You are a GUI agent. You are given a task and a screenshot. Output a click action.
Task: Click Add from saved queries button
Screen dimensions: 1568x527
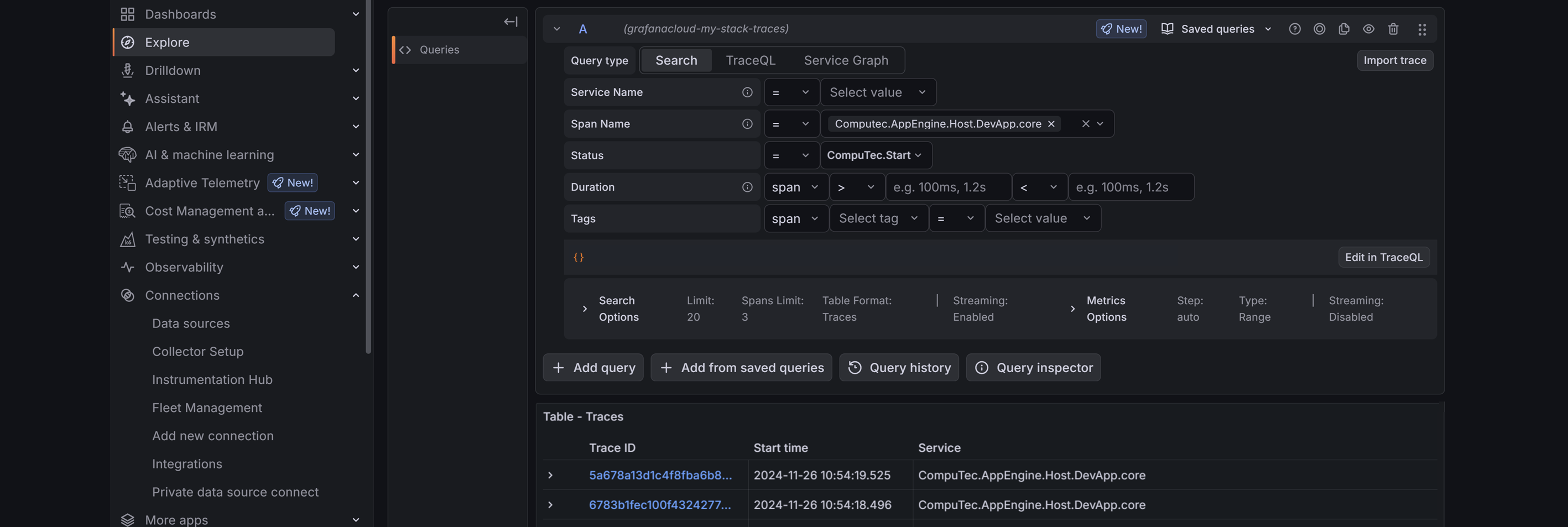741,368
